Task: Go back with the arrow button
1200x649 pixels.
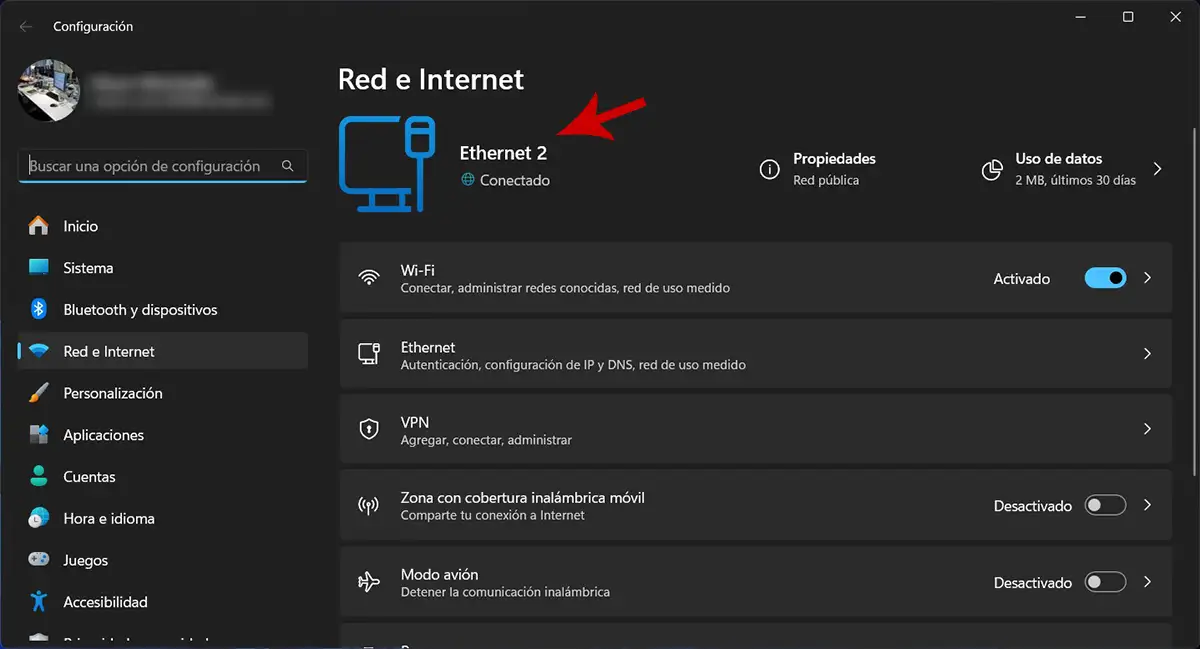Action: pos(26,27)
